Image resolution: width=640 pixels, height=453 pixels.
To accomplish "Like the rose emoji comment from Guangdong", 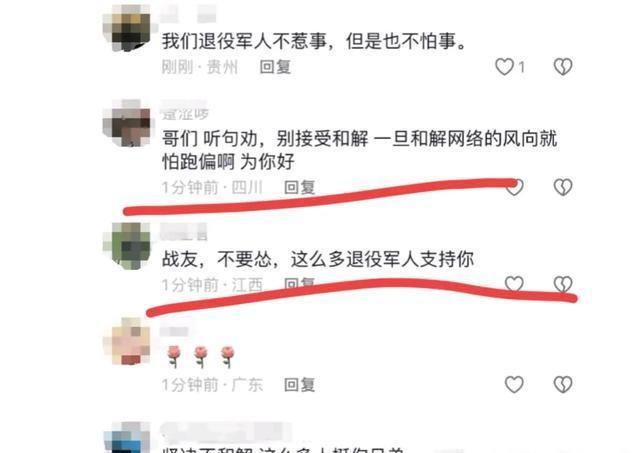I will tap(514, 384).
